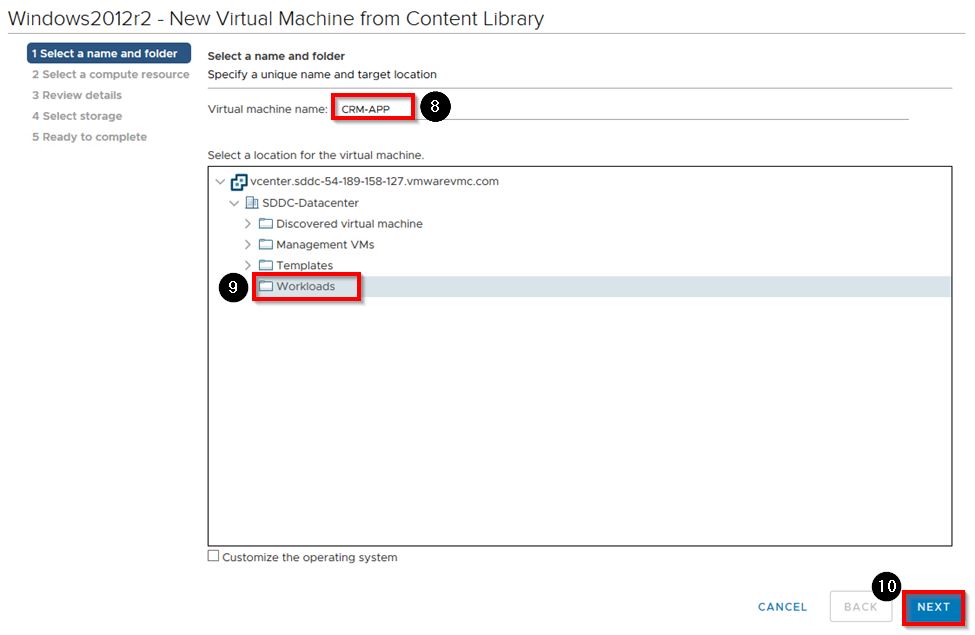Go to step 1 Select a name and folder
This screenshot has height=635, width=975.
[x=109, y=54]
